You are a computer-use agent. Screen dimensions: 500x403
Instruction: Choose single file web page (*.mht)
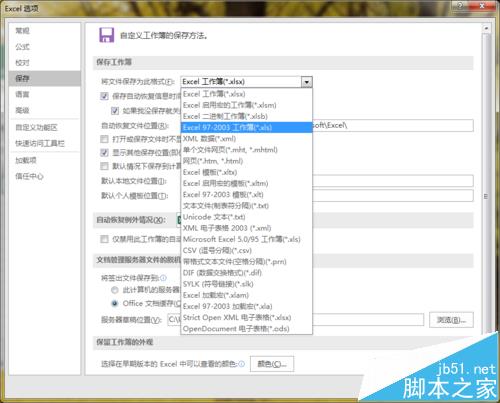point(247,150)
